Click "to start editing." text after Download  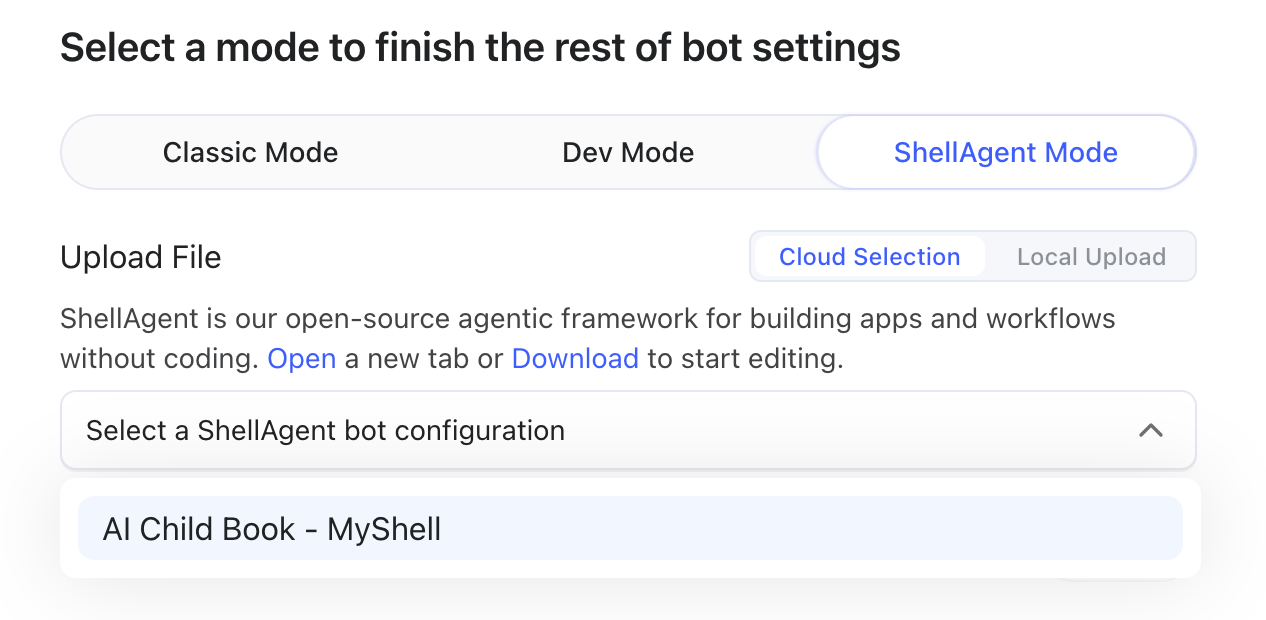pos(745,358)
